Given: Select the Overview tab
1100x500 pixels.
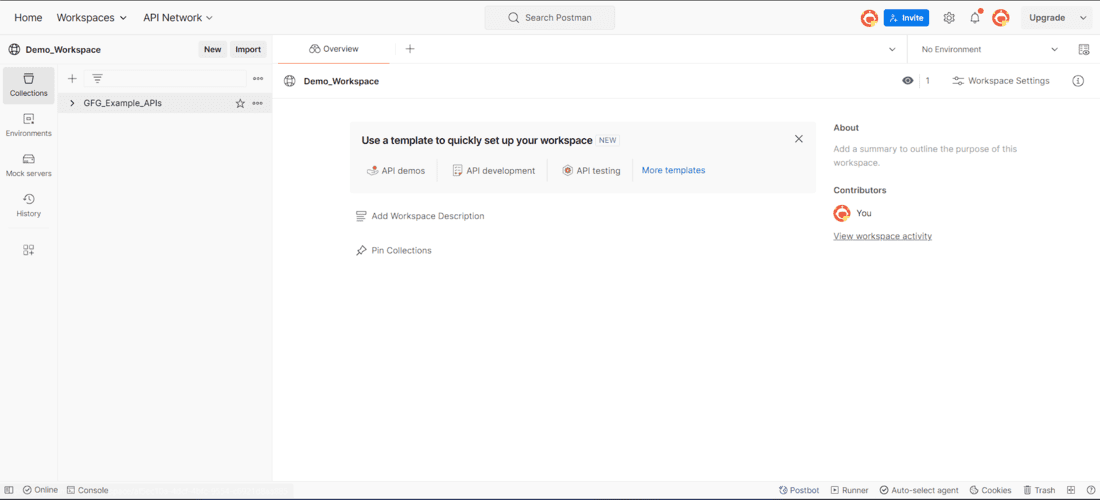Looking at the screenshot, I should coord(334,49).
